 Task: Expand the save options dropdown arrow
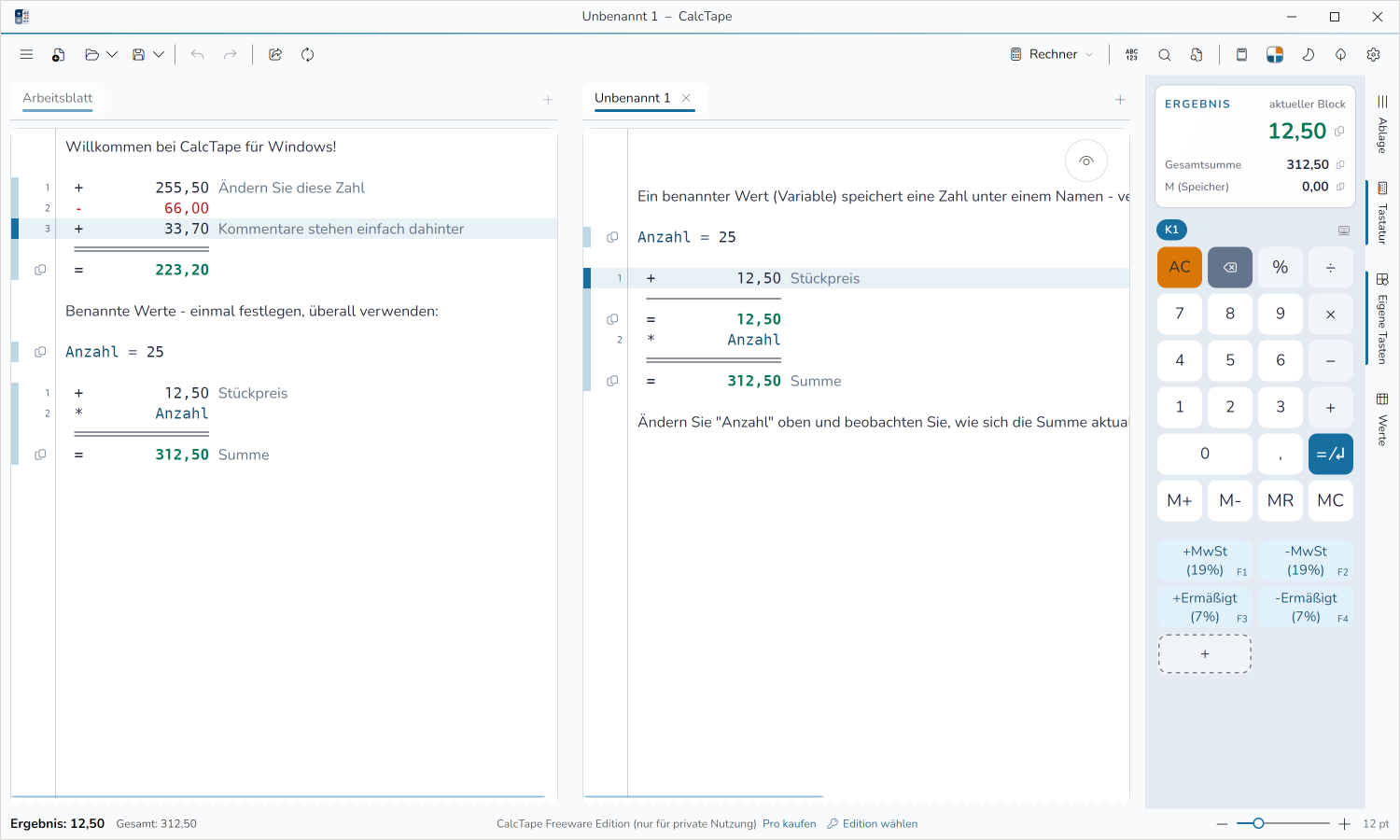pos(159,54)
